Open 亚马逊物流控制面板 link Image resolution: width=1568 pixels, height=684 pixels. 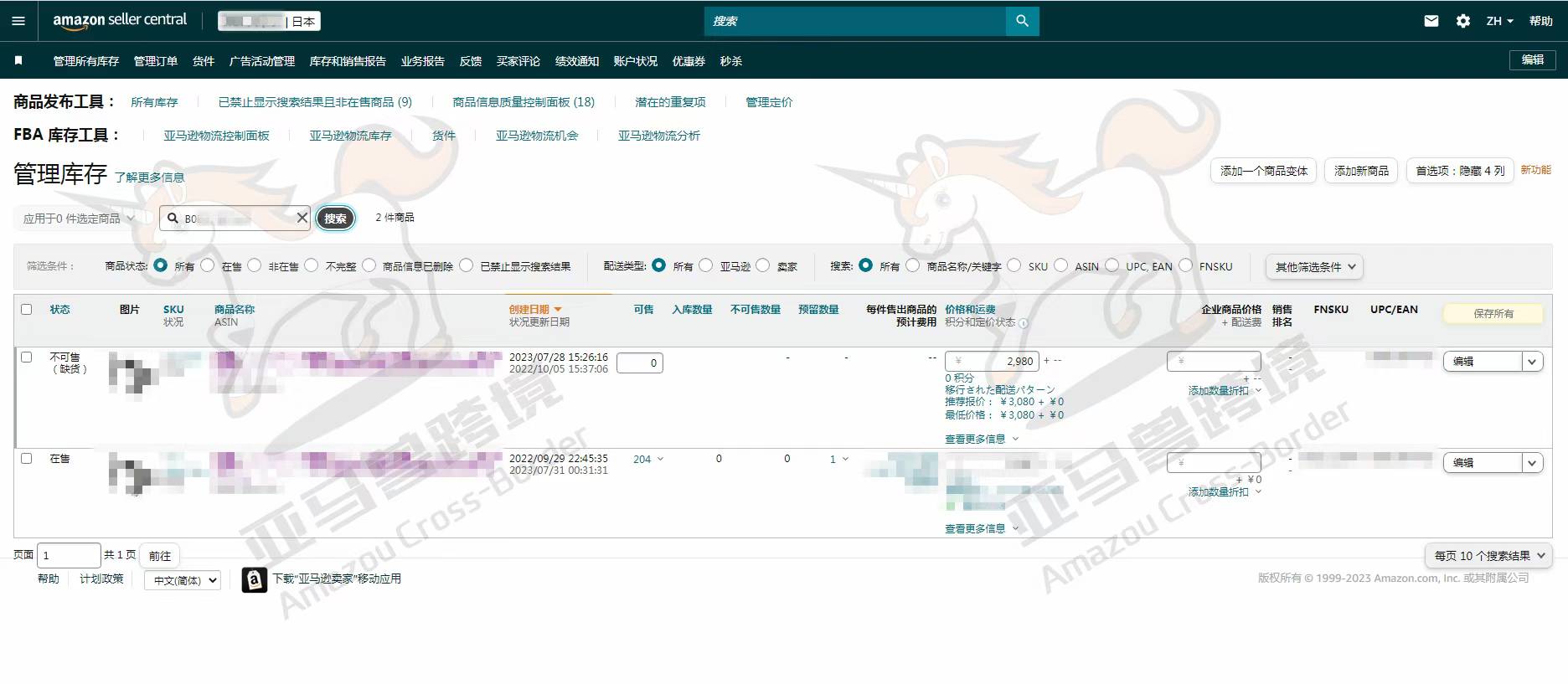click(216, 136)
